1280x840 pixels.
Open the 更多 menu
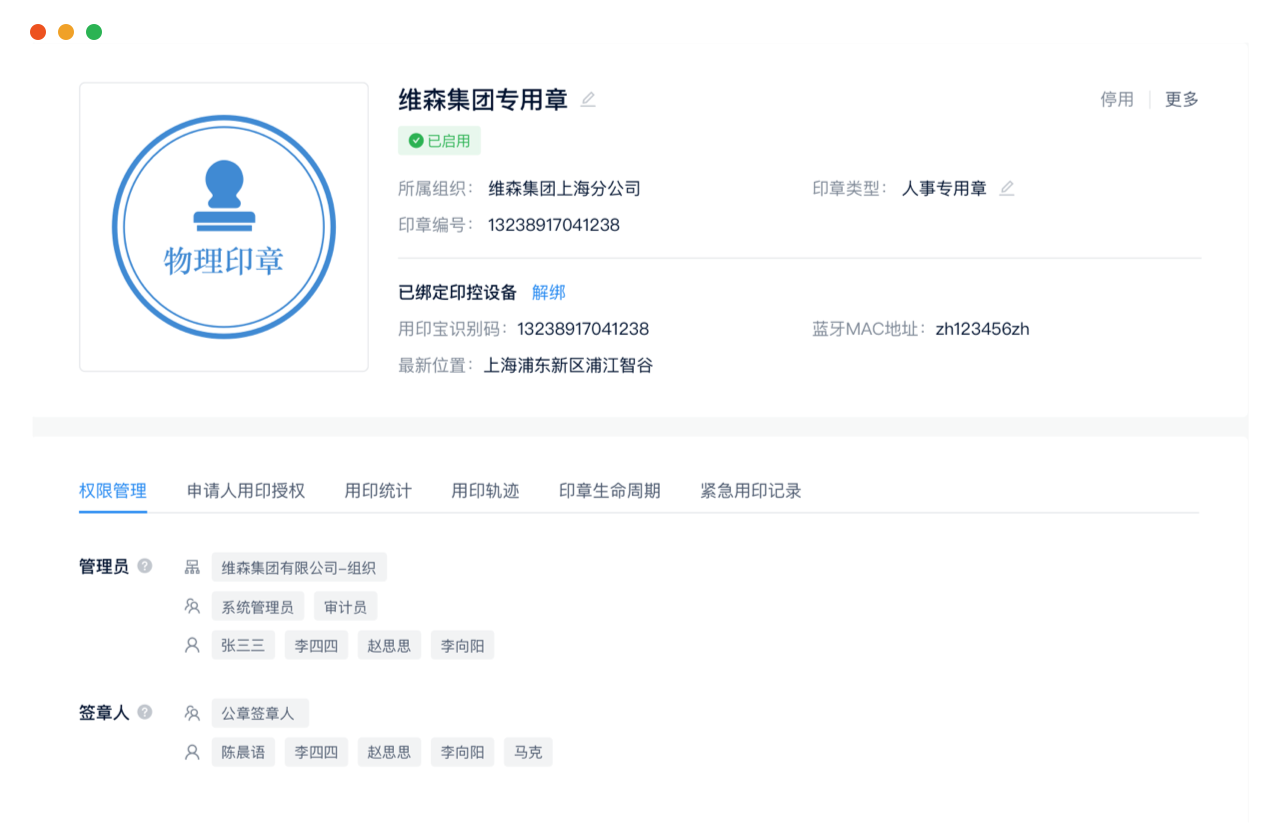(1180, 99)
